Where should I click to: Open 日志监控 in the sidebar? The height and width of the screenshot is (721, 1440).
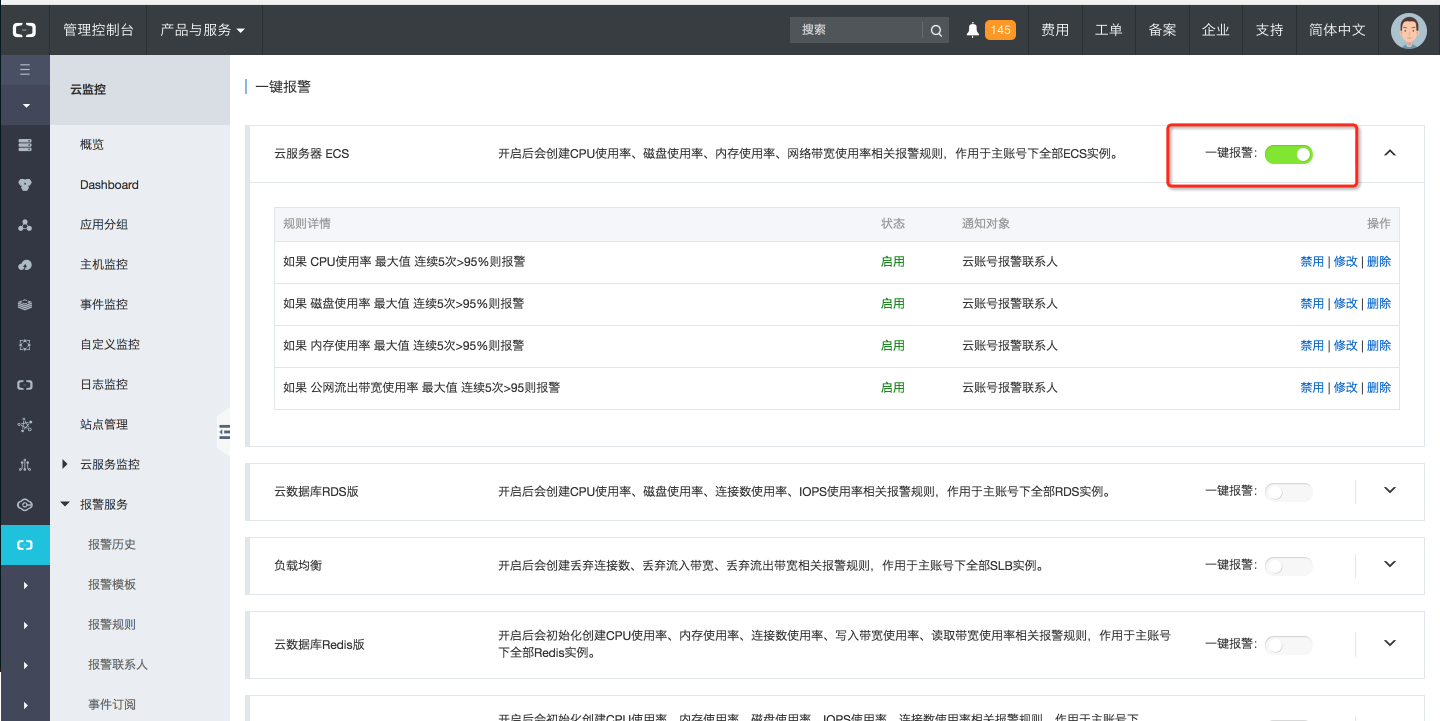(x=104, y=385)
